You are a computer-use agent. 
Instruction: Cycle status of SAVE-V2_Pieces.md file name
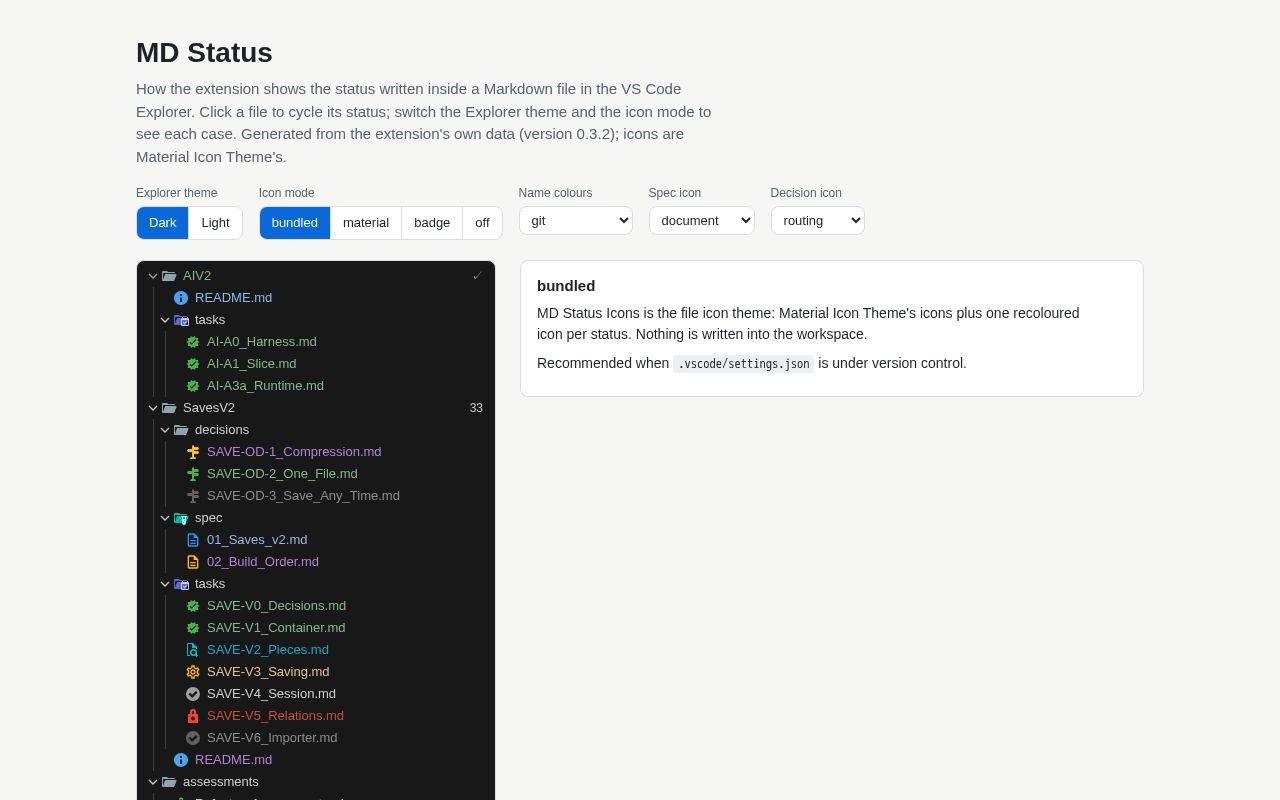pyautogui.click(x=268, y=650)
